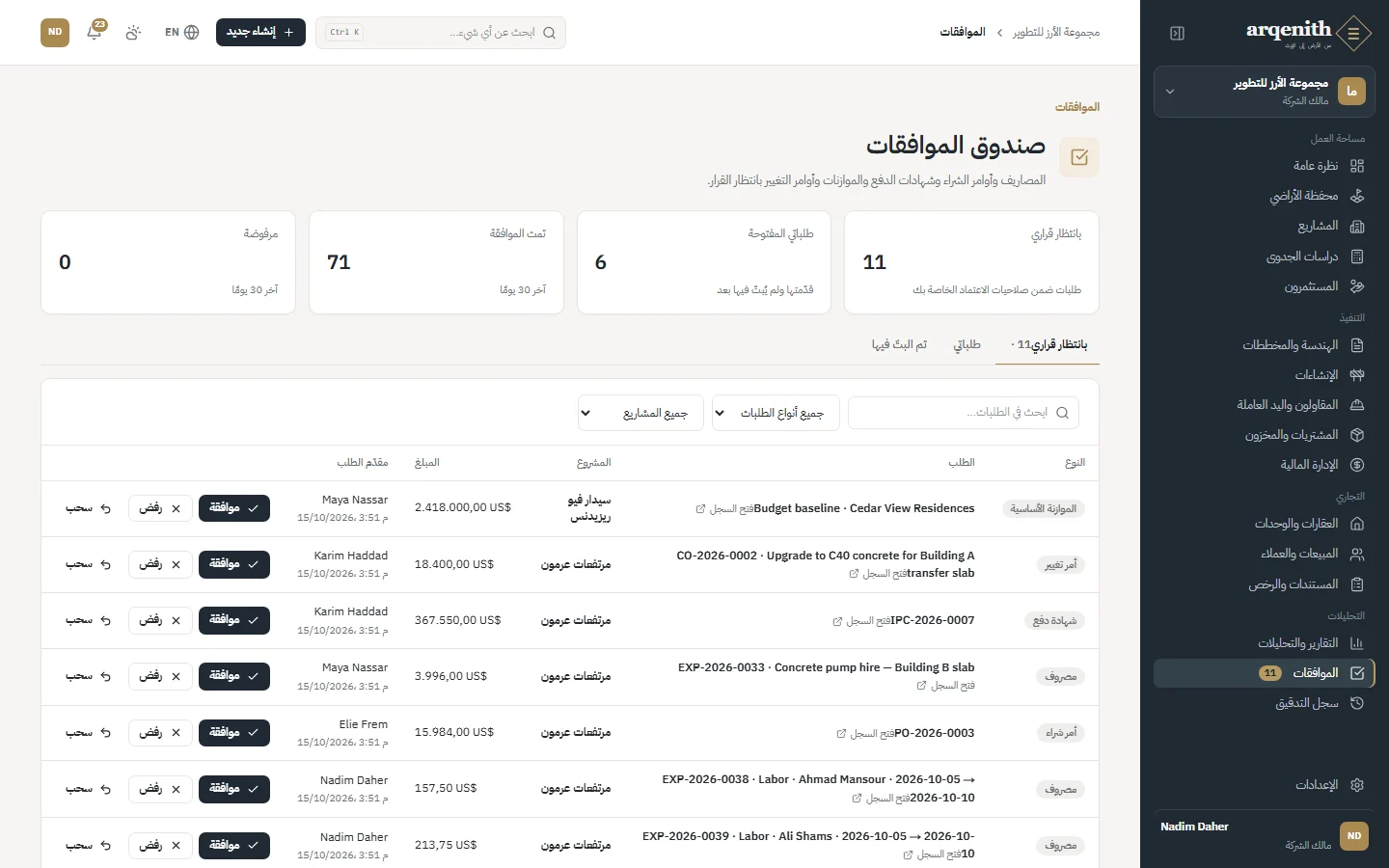Switch to the طلباتي tab

point(967,345)
